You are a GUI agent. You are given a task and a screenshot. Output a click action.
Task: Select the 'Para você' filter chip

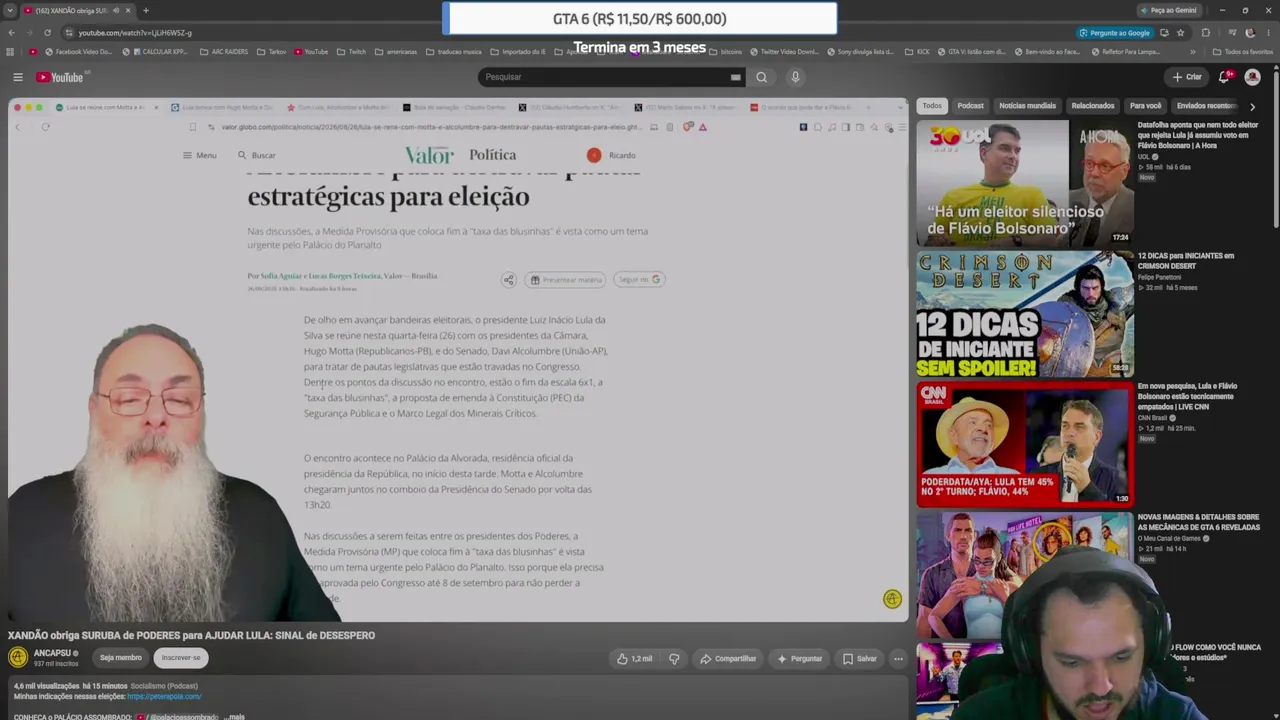coord(1145,106)
